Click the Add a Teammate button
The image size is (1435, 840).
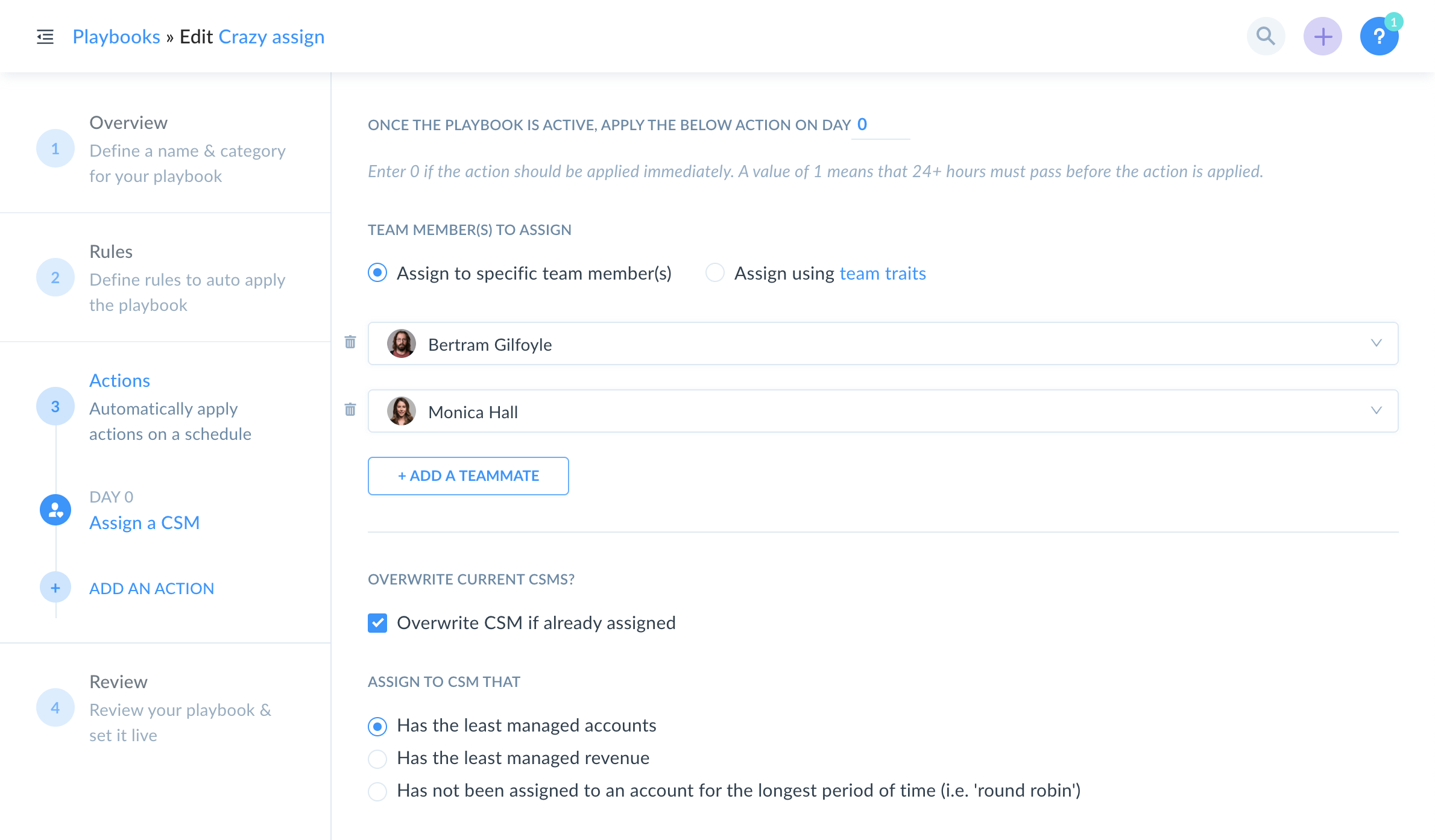468,475
